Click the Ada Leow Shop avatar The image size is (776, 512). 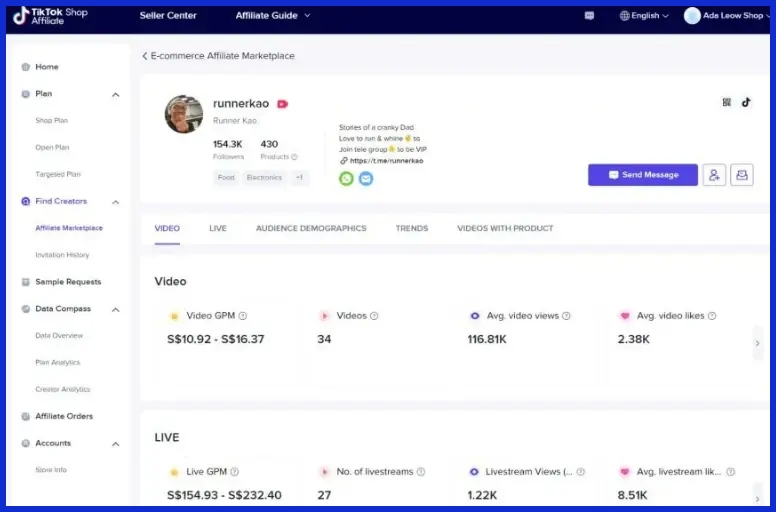tap(692, 16)
